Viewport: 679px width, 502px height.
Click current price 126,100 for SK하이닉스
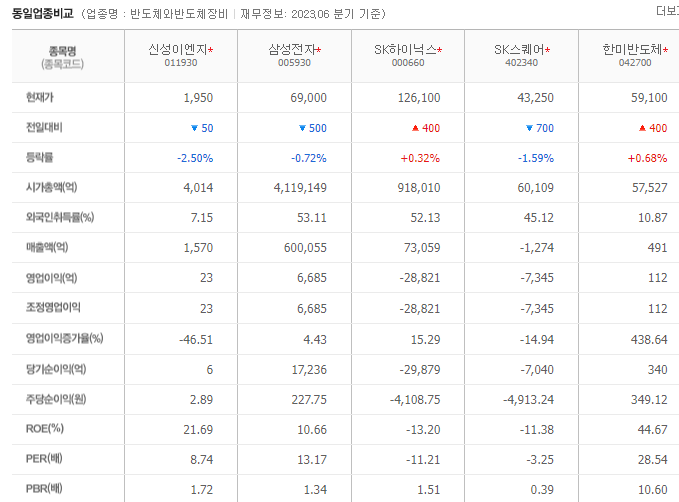[419, 97]
